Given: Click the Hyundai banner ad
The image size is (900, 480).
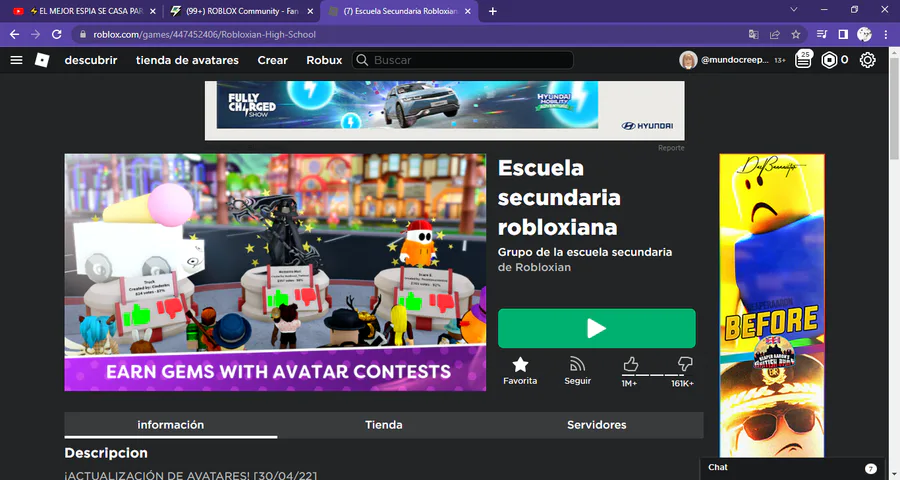Looking at the screenshot, I should (444, 110).
